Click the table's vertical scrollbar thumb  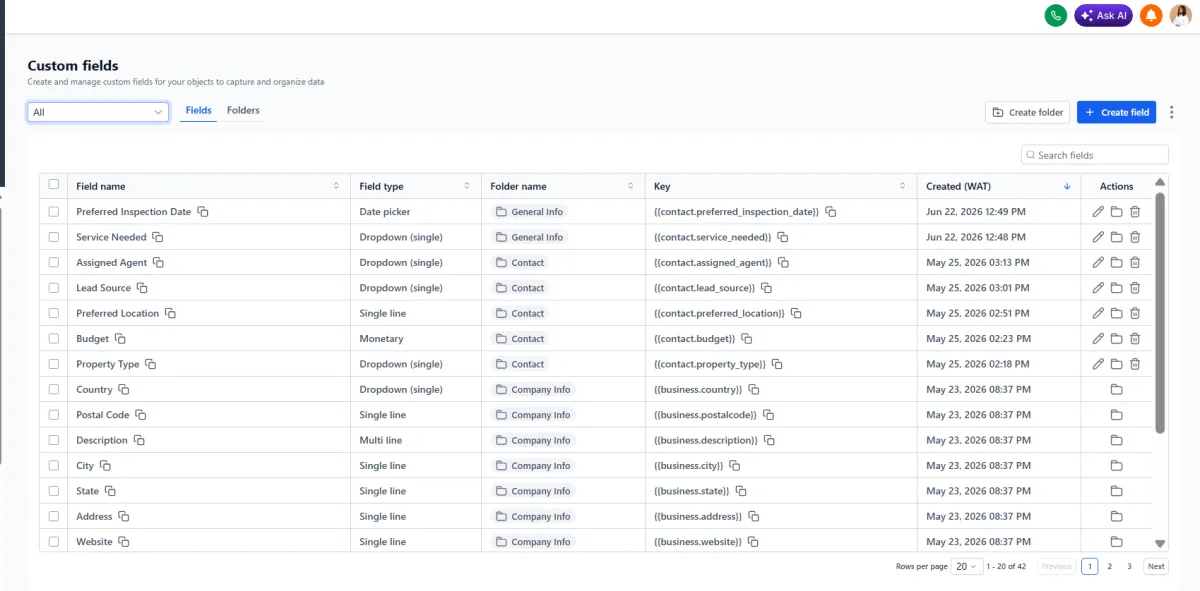point(1160,312)
